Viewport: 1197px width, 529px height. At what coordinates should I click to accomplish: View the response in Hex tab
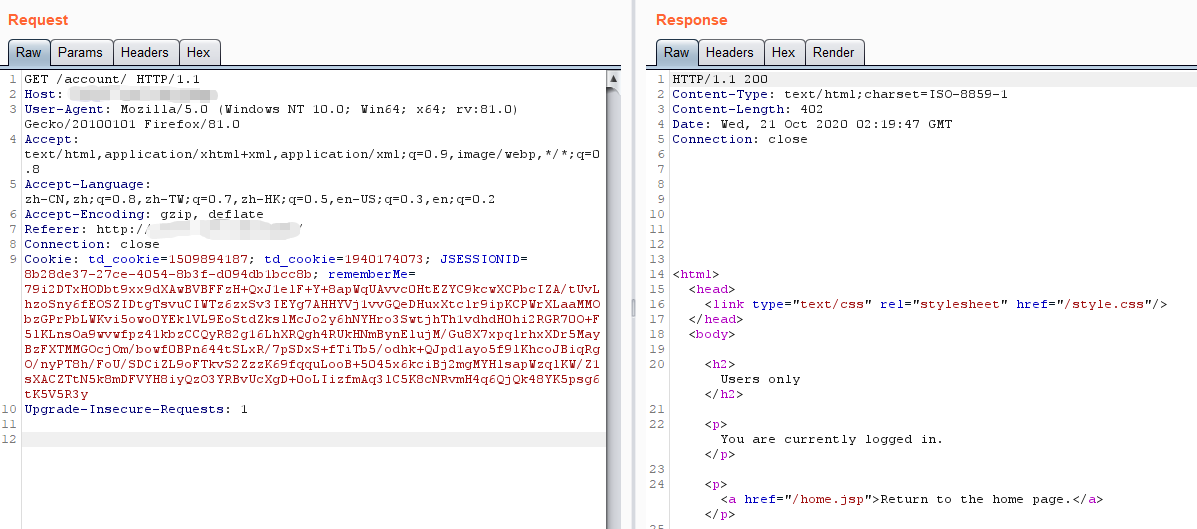(x=784, y=53)
